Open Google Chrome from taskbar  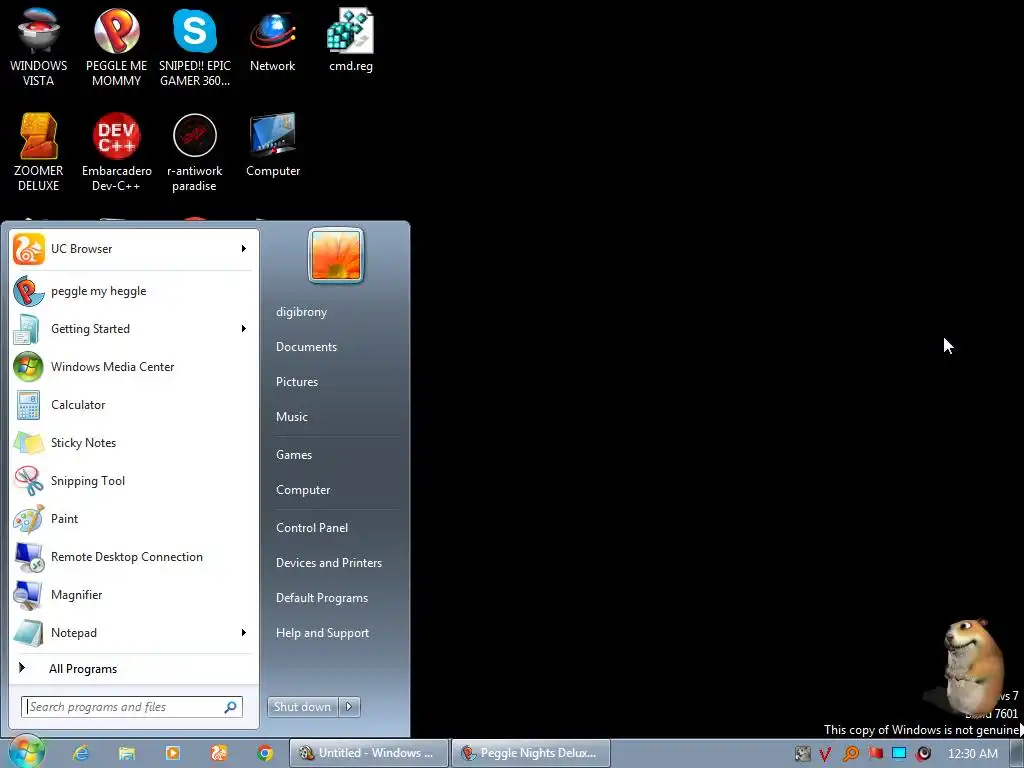pyautogui.click(x=264, y=753)
